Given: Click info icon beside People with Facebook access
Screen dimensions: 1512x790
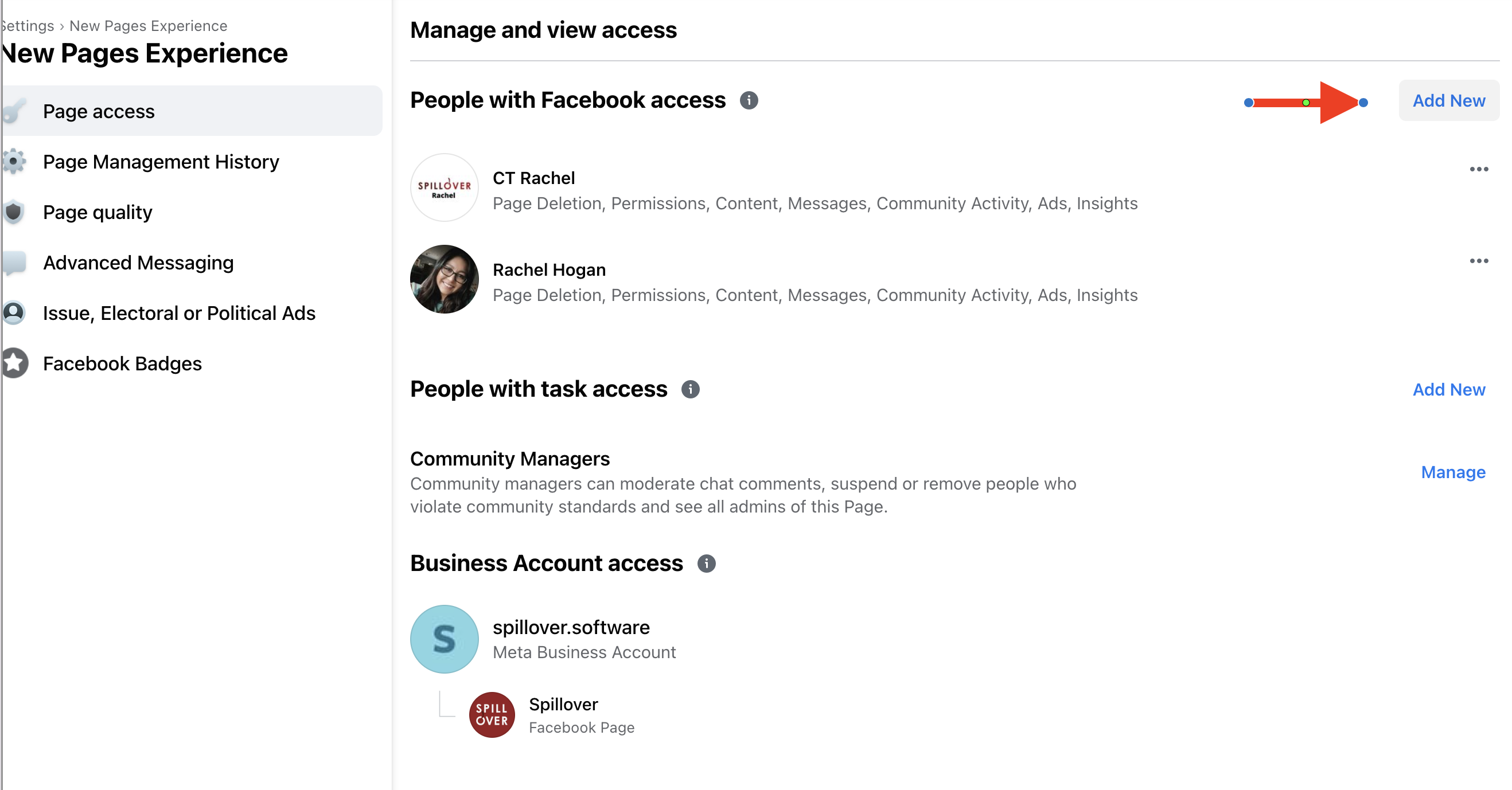Looking at the screenshot, I should (749, 100).
